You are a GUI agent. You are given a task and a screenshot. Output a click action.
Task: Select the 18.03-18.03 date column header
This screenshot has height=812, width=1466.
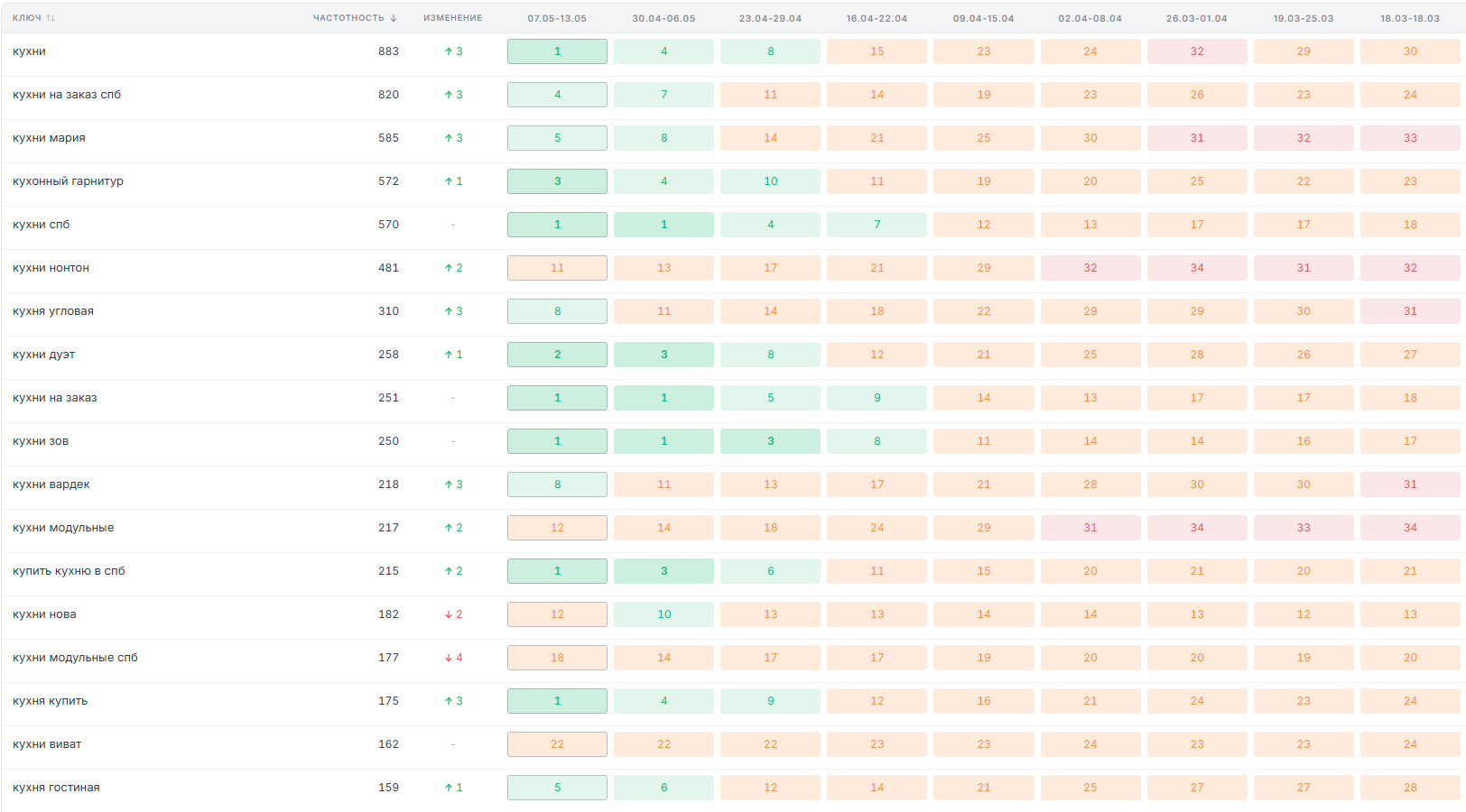[x=1410, y=18]
